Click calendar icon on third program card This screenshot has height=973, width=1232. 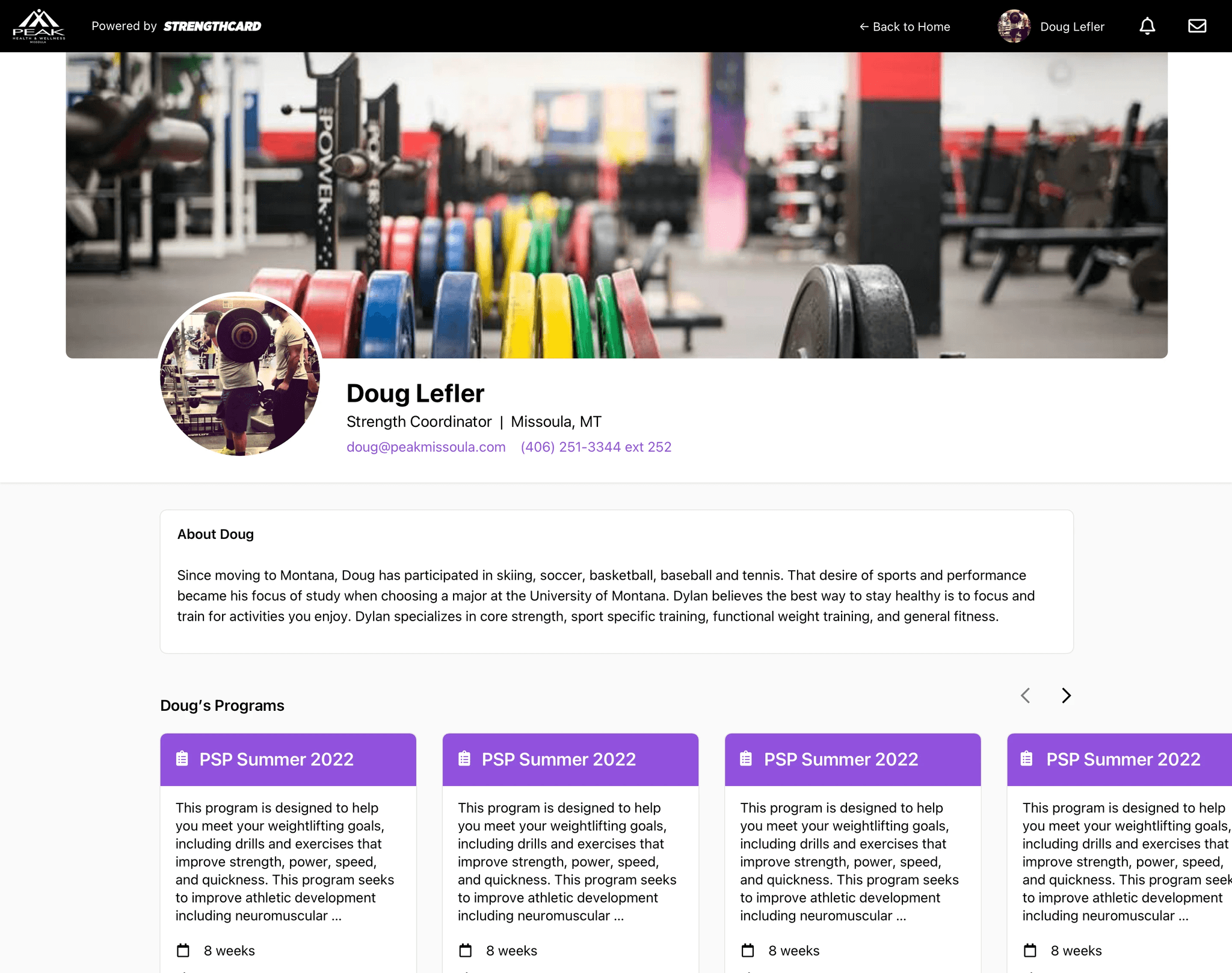point(748,951)
